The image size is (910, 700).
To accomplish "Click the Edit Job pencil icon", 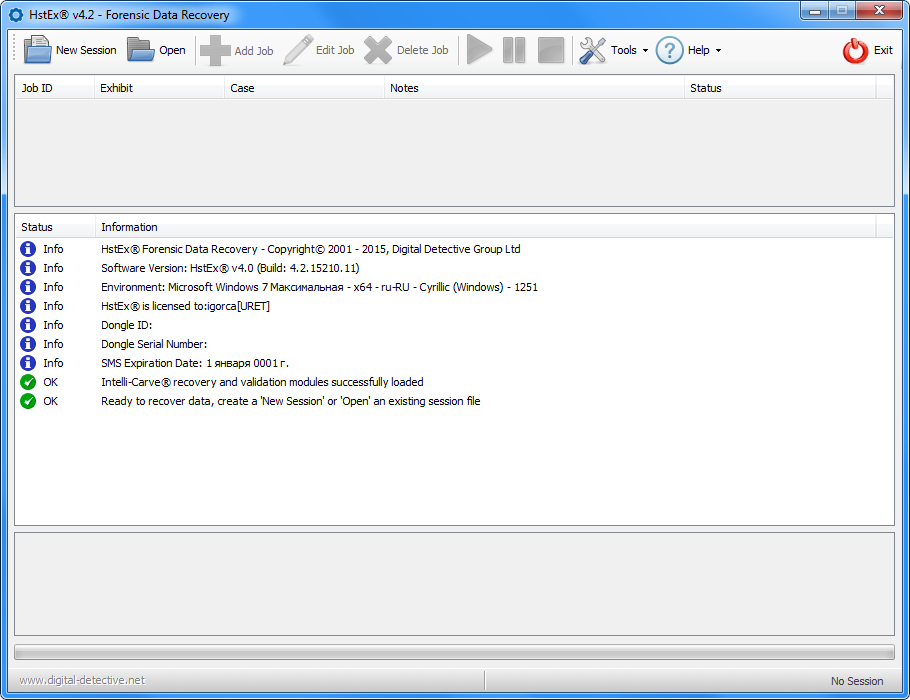I will click(x=298, y=50).
